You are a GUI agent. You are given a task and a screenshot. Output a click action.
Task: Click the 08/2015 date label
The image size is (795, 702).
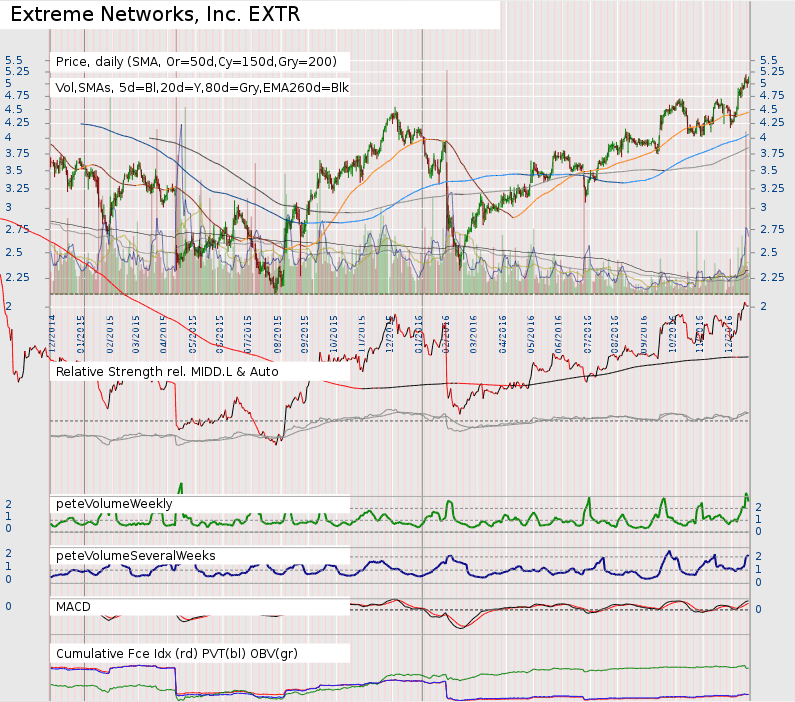(277, 335)
